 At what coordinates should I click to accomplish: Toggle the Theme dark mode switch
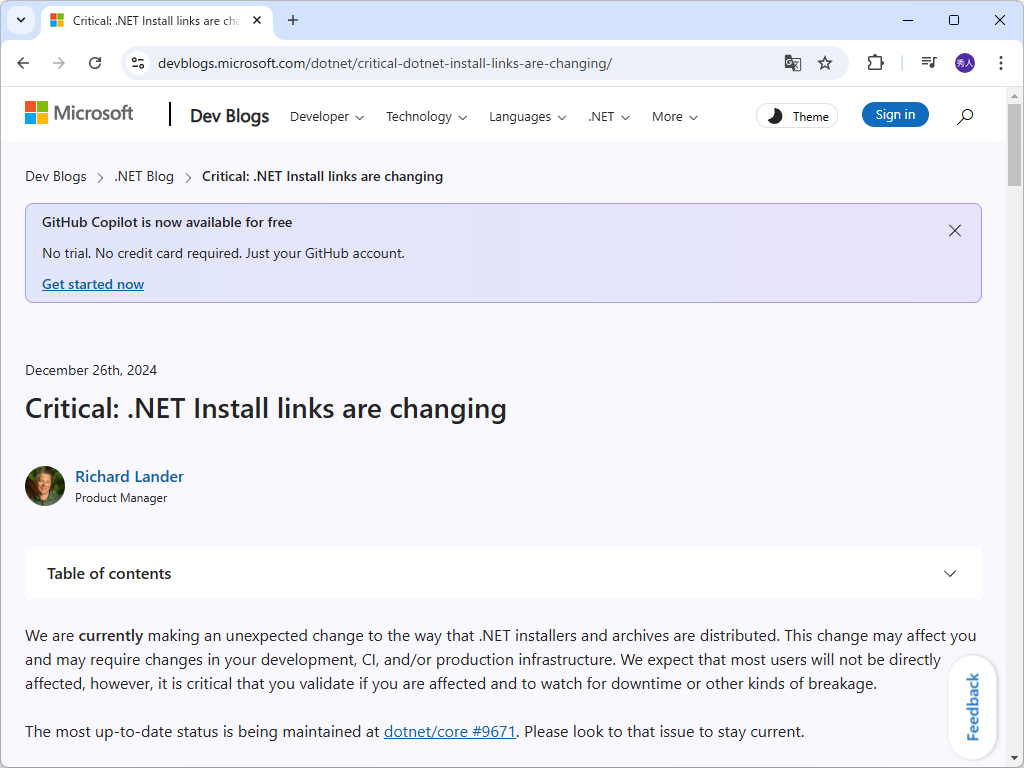(x=797, y=116)
